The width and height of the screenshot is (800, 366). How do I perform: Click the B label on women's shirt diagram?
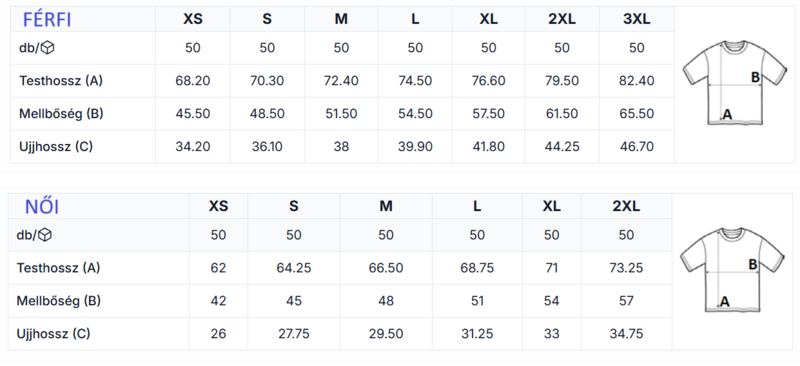[753, 264]
